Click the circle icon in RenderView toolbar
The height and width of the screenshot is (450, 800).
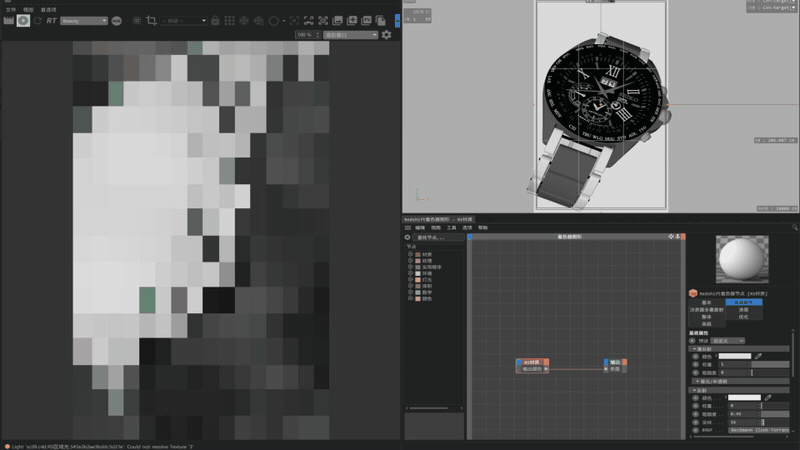[x=273, y=20]
